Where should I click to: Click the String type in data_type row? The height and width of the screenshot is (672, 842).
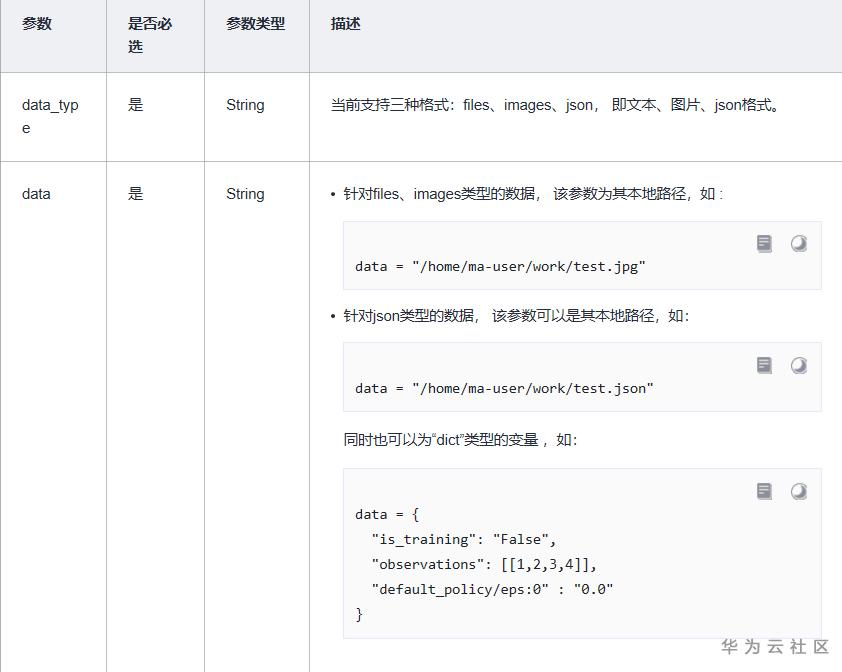click(x=245, y=105)
